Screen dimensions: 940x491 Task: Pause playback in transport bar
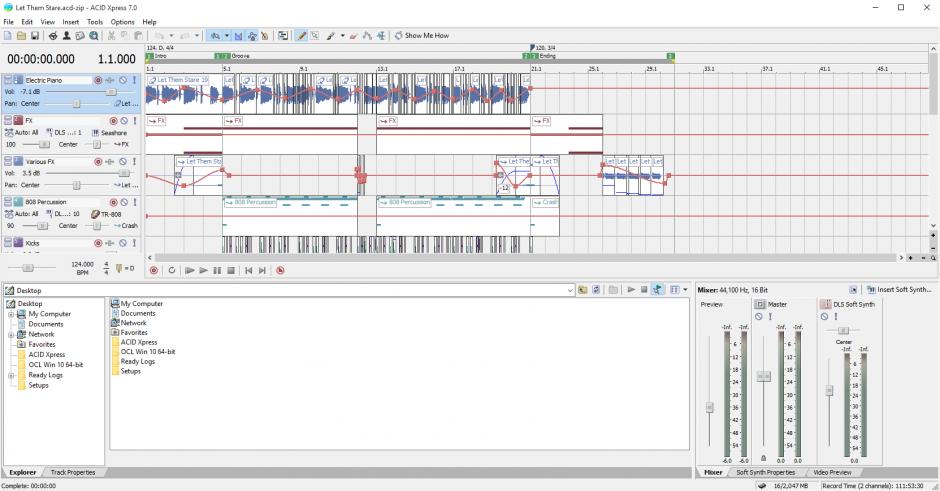[x=217, y=270]
